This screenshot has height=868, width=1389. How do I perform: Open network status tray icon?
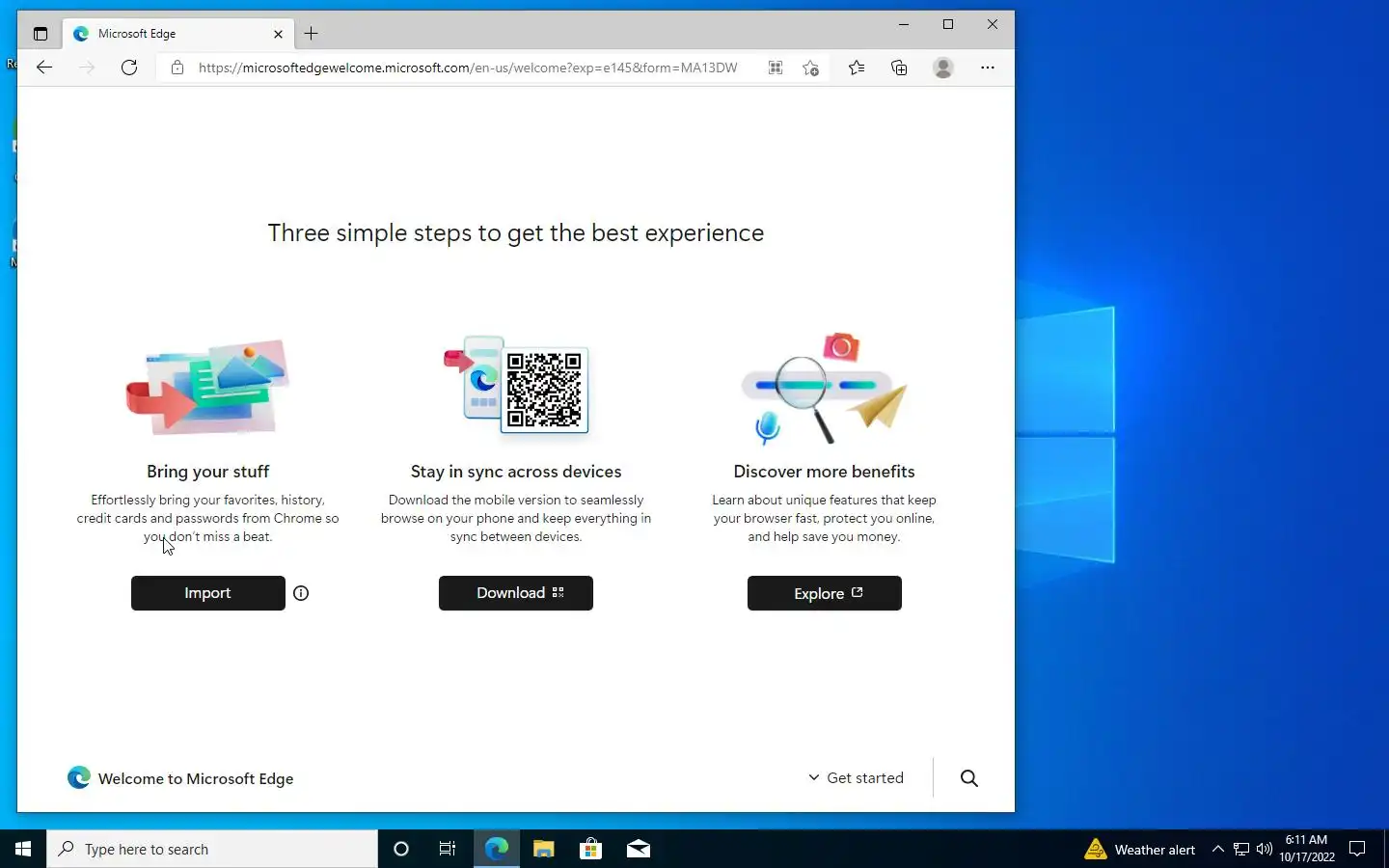(x=1241, y=849)
